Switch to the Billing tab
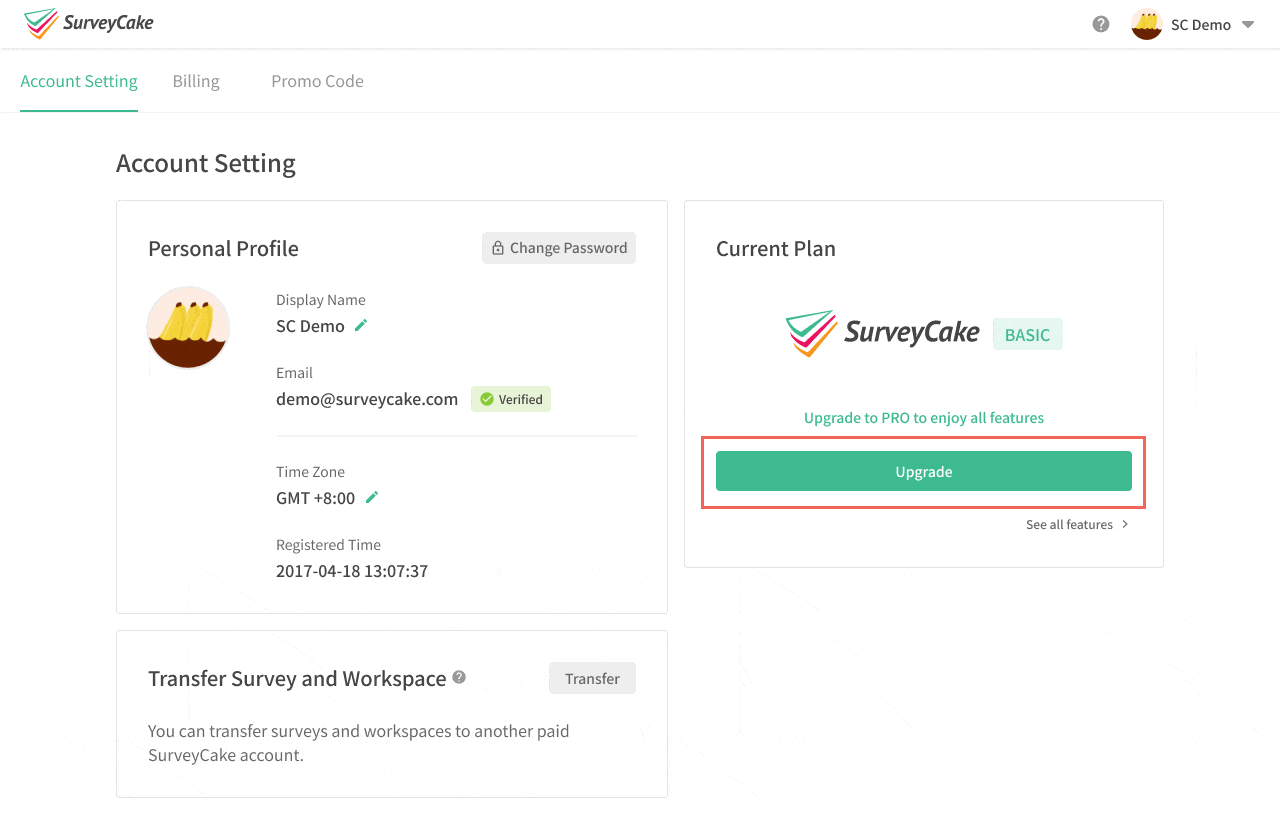Viewport: 1280px width, 821px height. (195, 81)
